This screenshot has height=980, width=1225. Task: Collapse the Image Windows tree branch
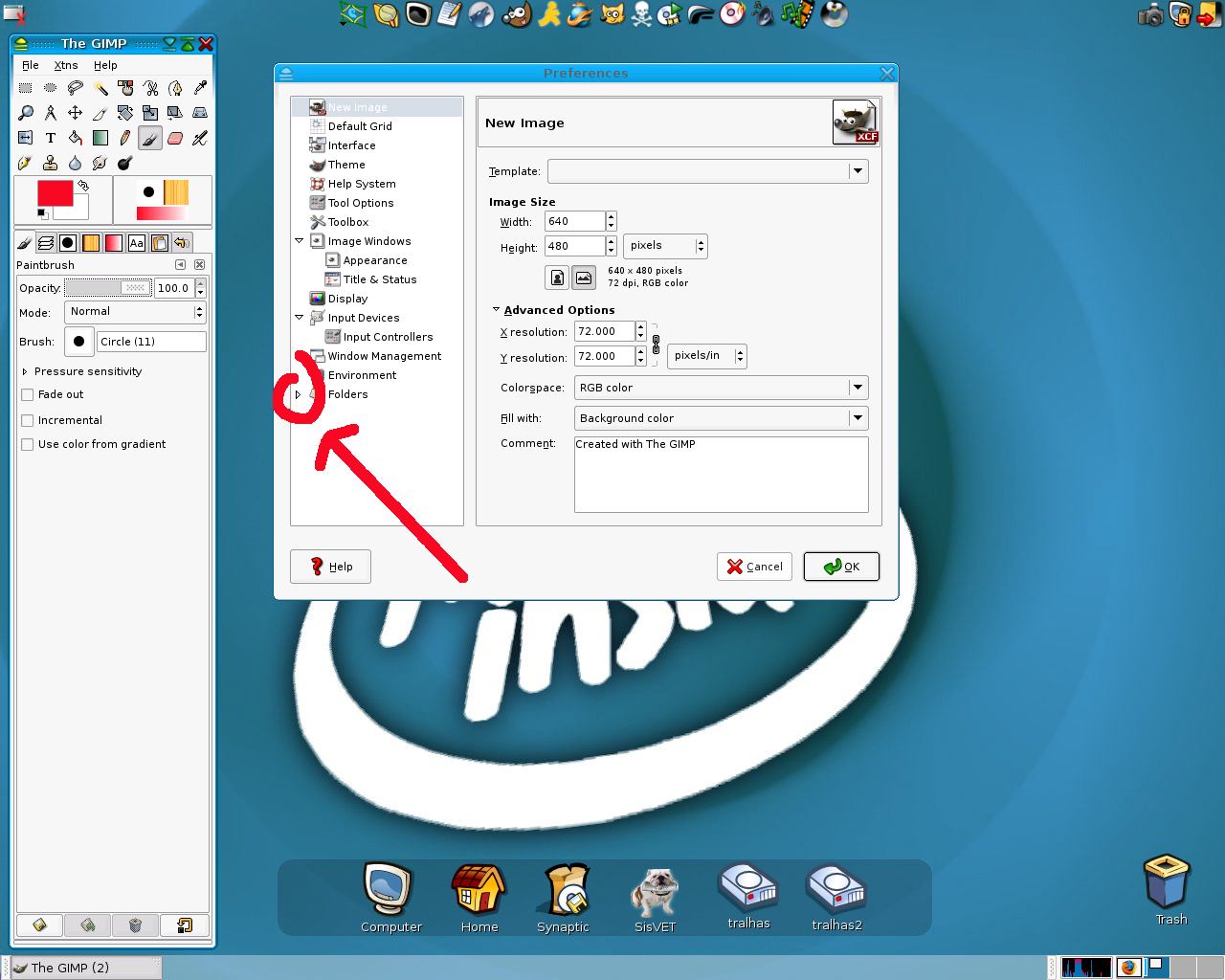(299, 241)
